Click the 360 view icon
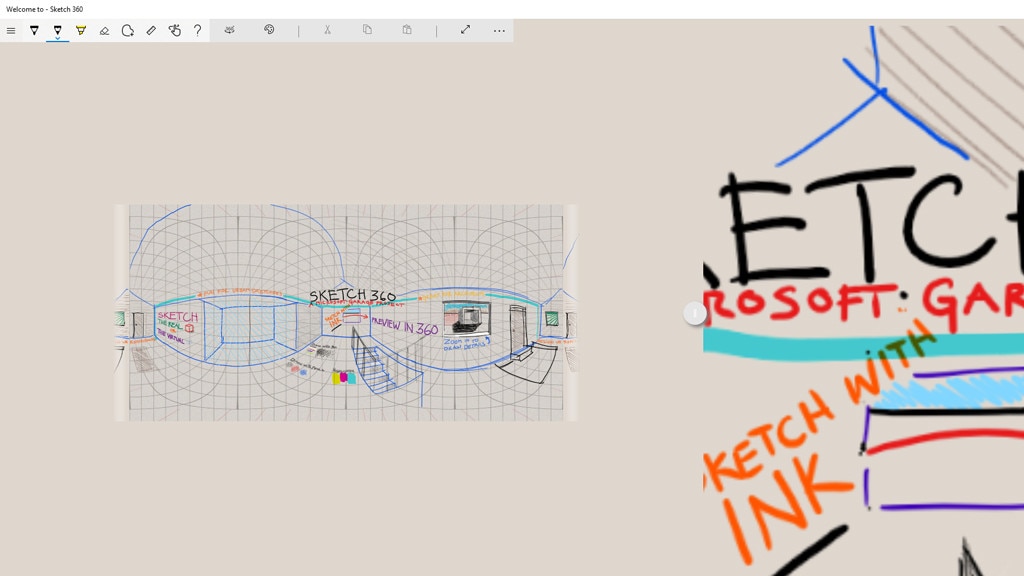The width and height of the screenshot is (1024, 576). coord(229,30)
